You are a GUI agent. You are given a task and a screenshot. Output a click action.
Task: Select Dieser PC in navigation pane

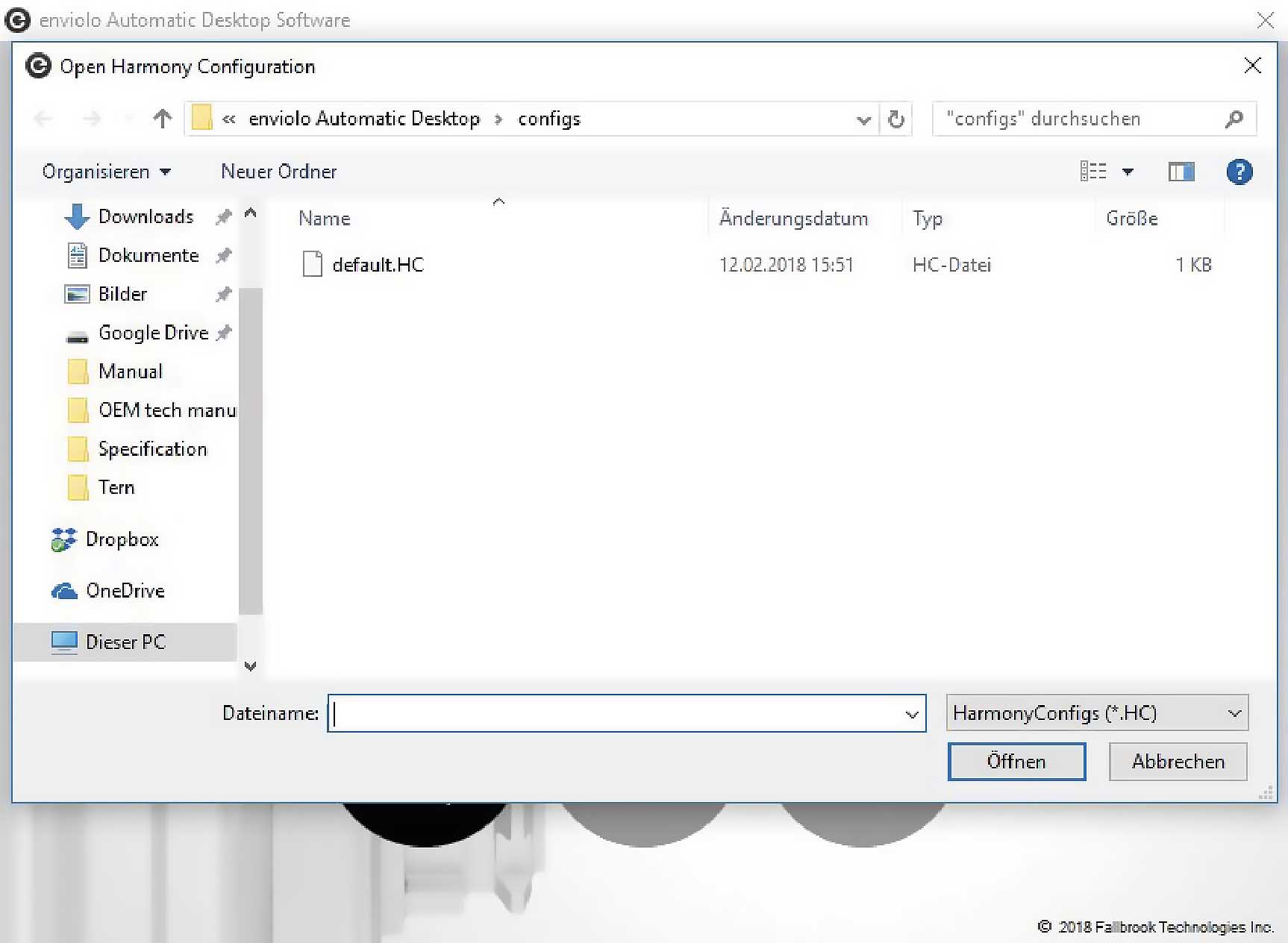pyautogui.click(x=125, y=642)
